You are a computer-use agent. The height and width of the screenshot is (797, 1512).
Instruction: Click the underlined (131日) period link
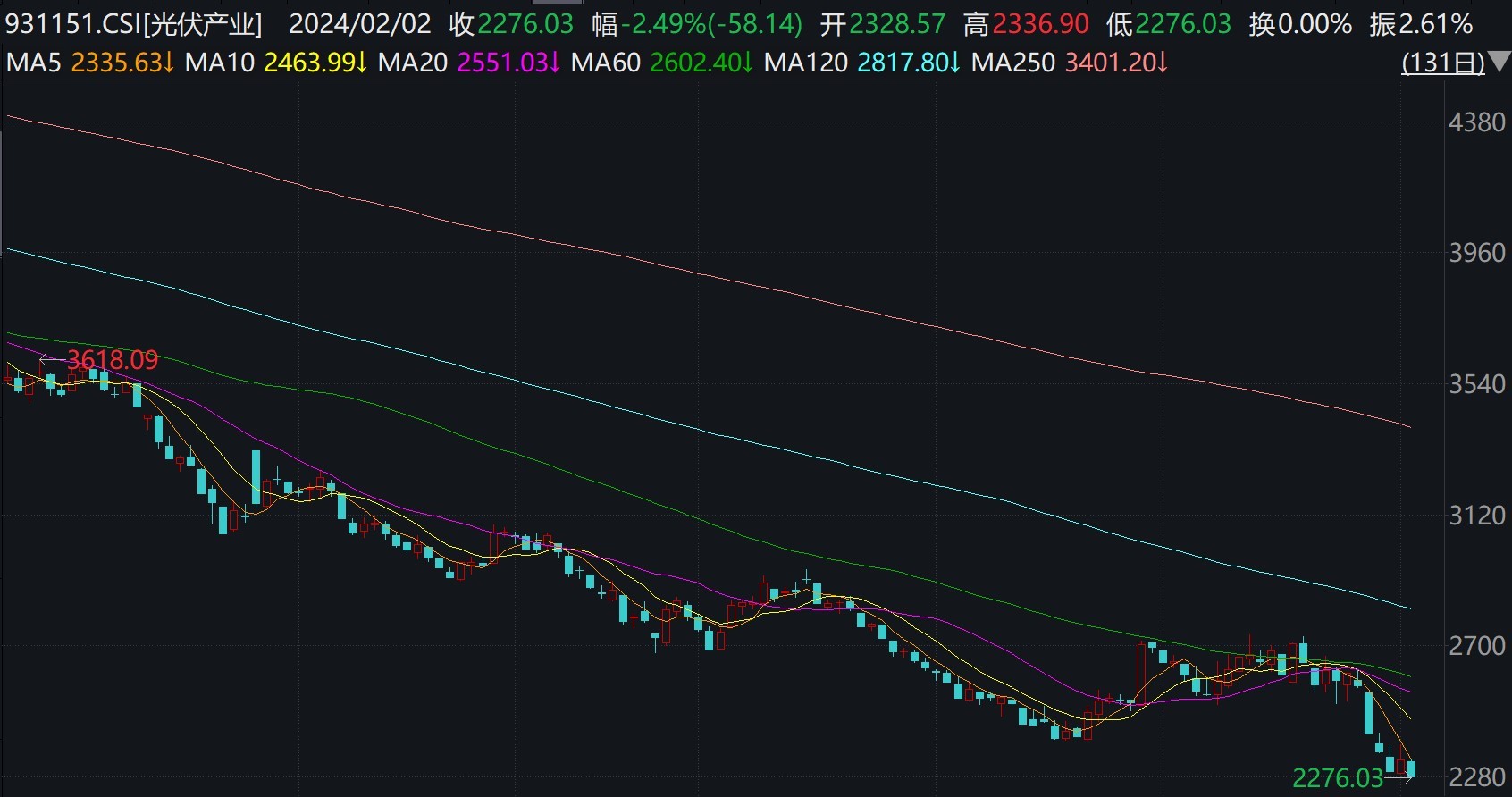pos(1443,63)
